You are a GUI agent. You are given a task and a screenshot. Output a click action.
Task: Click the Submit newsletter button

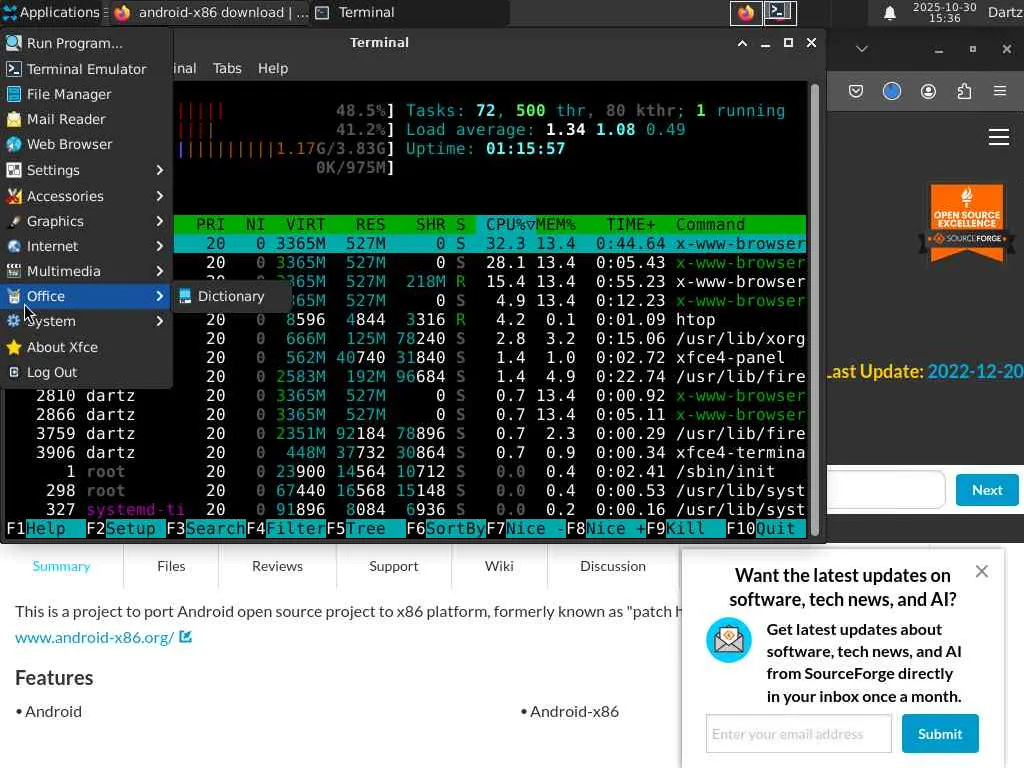(x=940, y=733)
